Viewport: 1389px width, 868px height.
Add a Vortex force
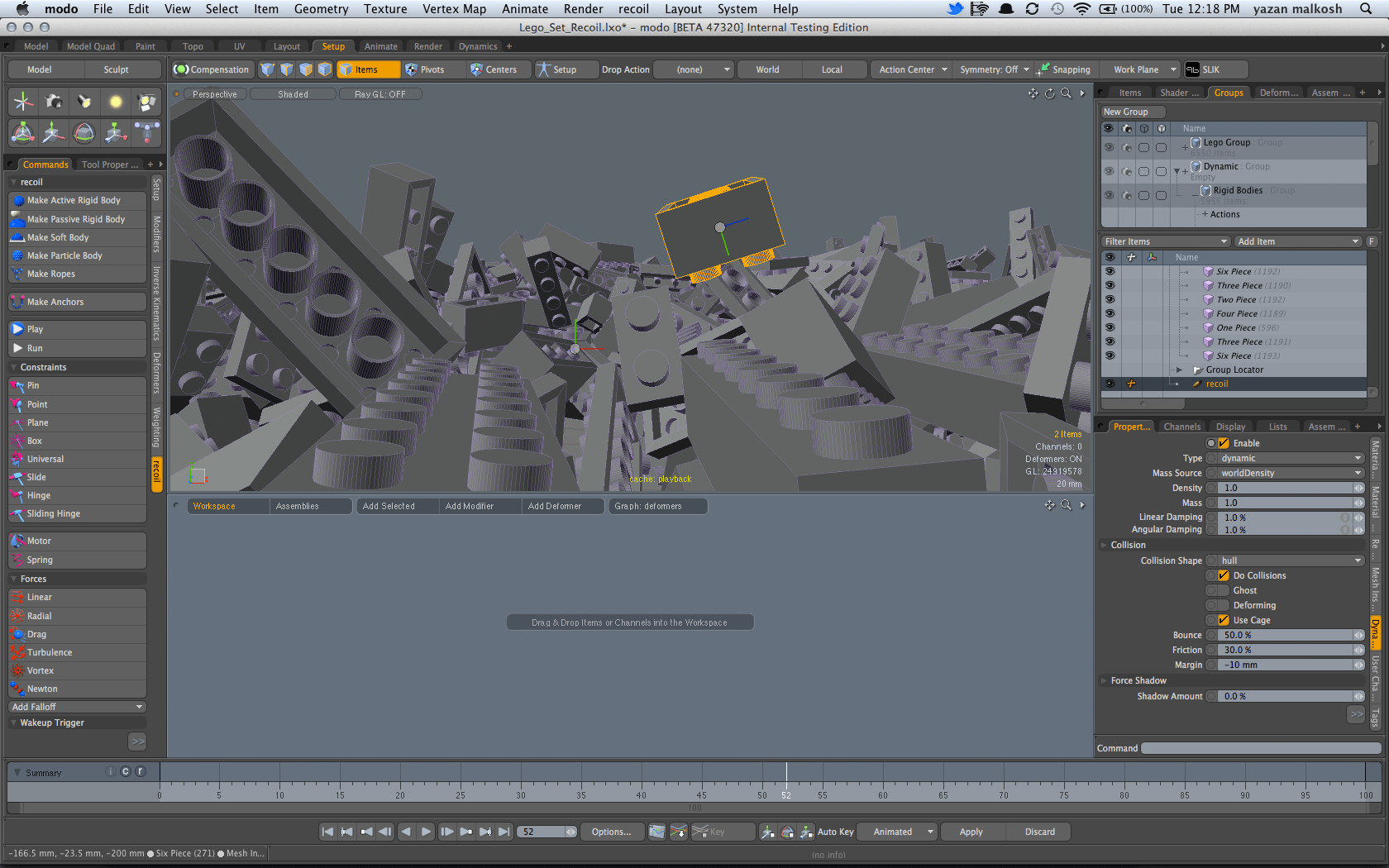pyautogui.click(x=77, y=670)
